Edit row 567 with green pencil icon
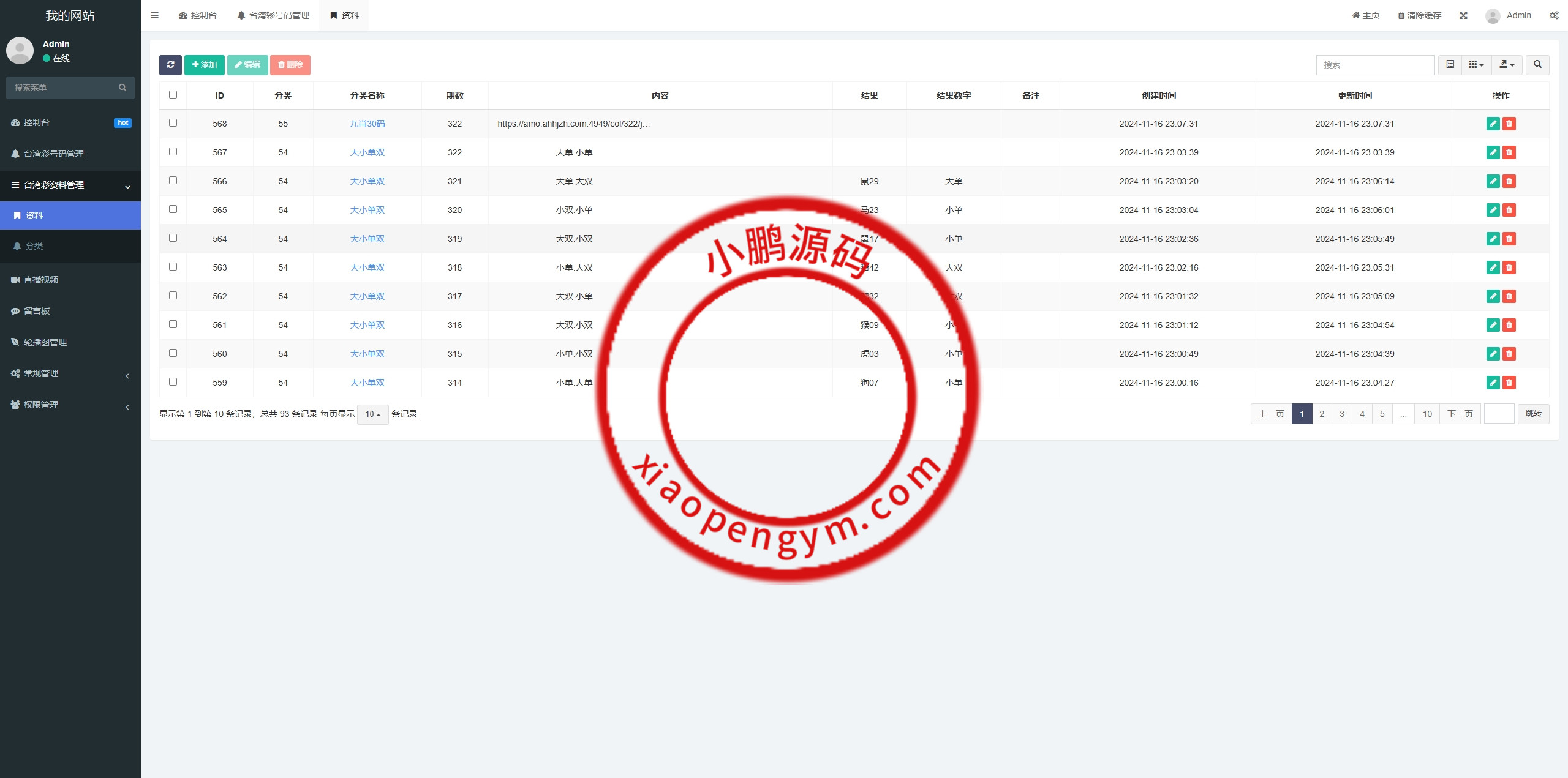This screenshot has width=1568, height=778. pos(1493,152)
